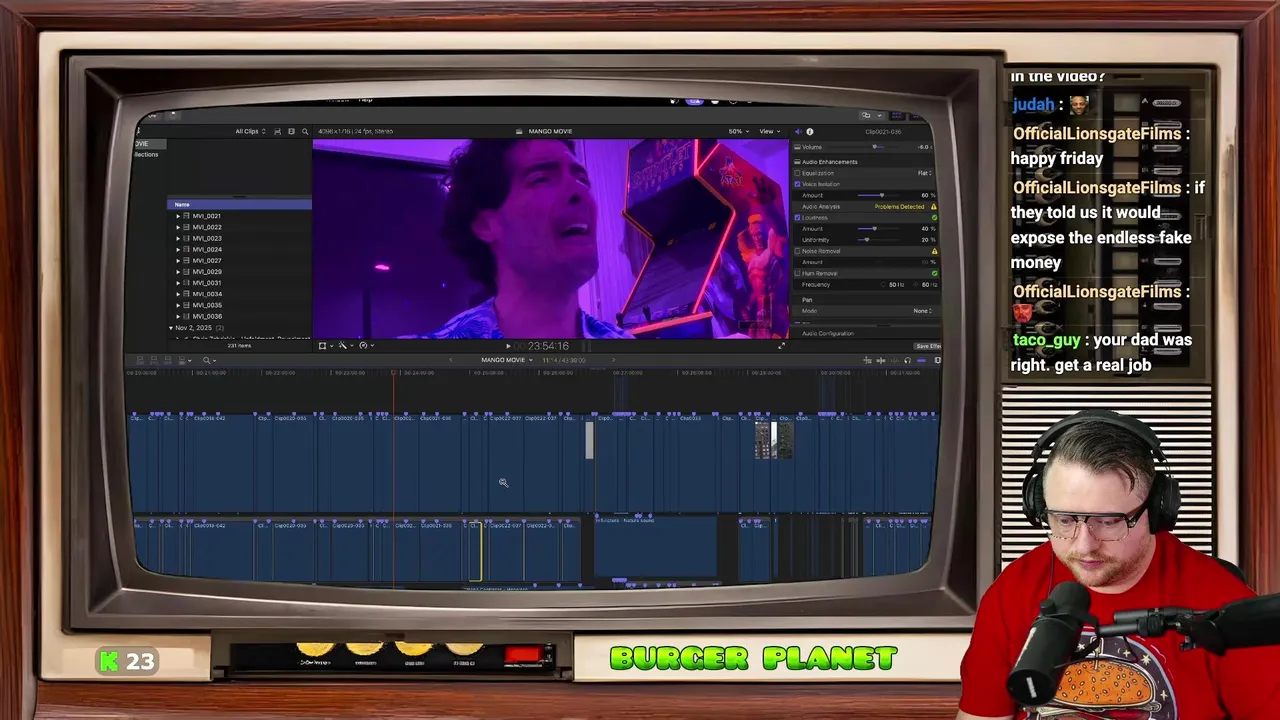This screenshot has height=720, width=1280.
Task: Adjust the Loudness Amount slider
Action: pos(874,229)
